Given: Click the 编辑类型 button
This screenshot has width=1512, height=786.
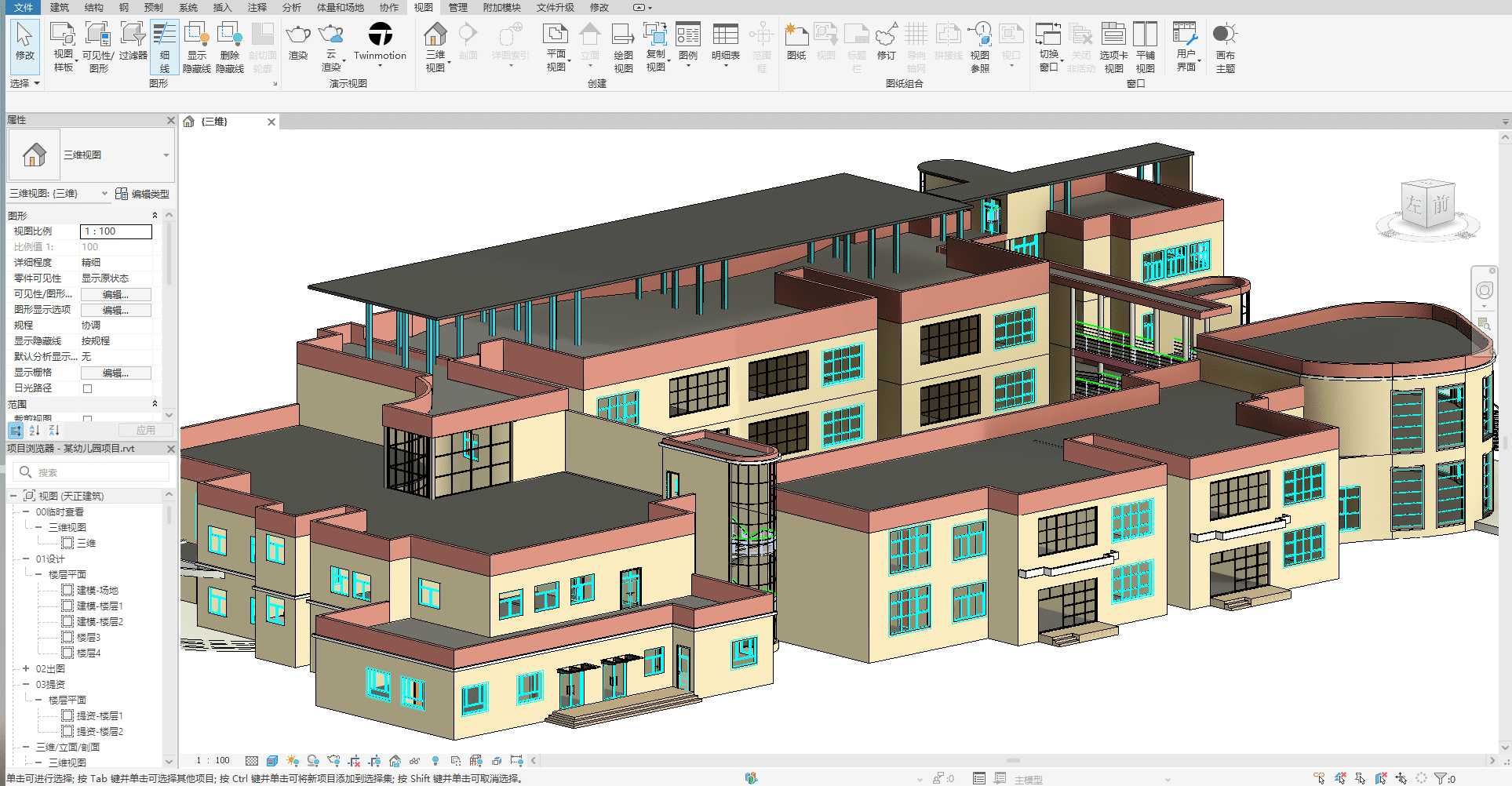Looking at the screenshot, I should pos(143,194).
